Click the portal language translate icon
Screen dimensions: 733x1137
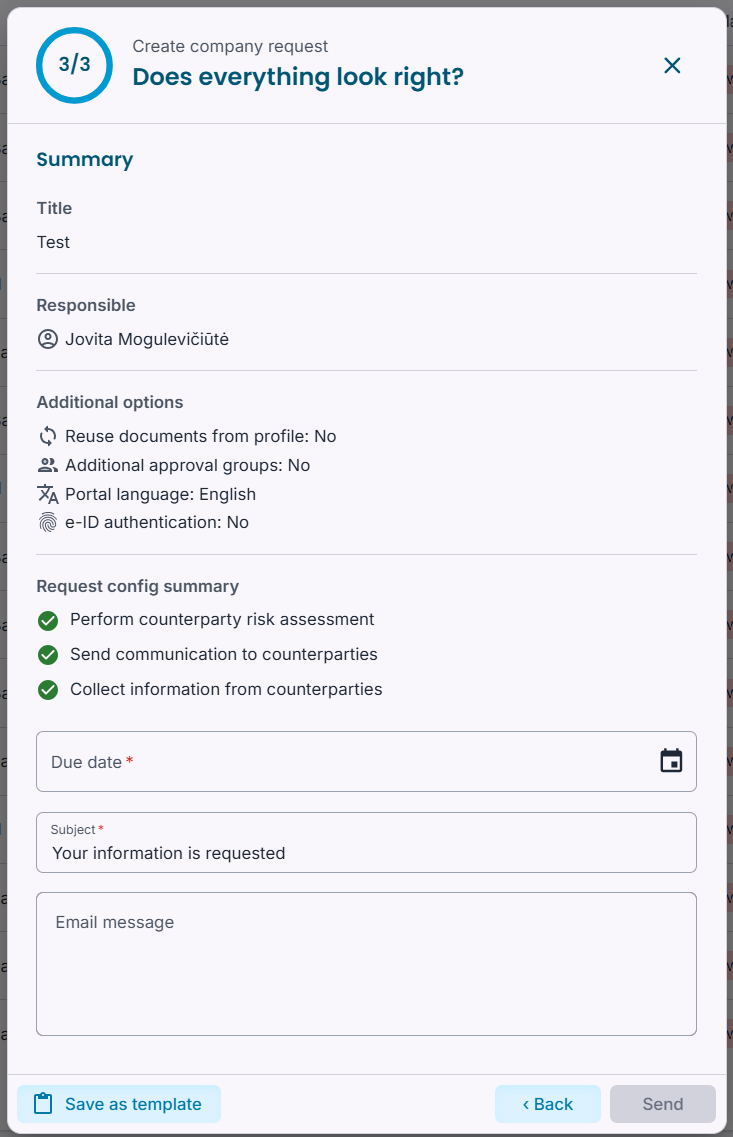click(48, 494)
